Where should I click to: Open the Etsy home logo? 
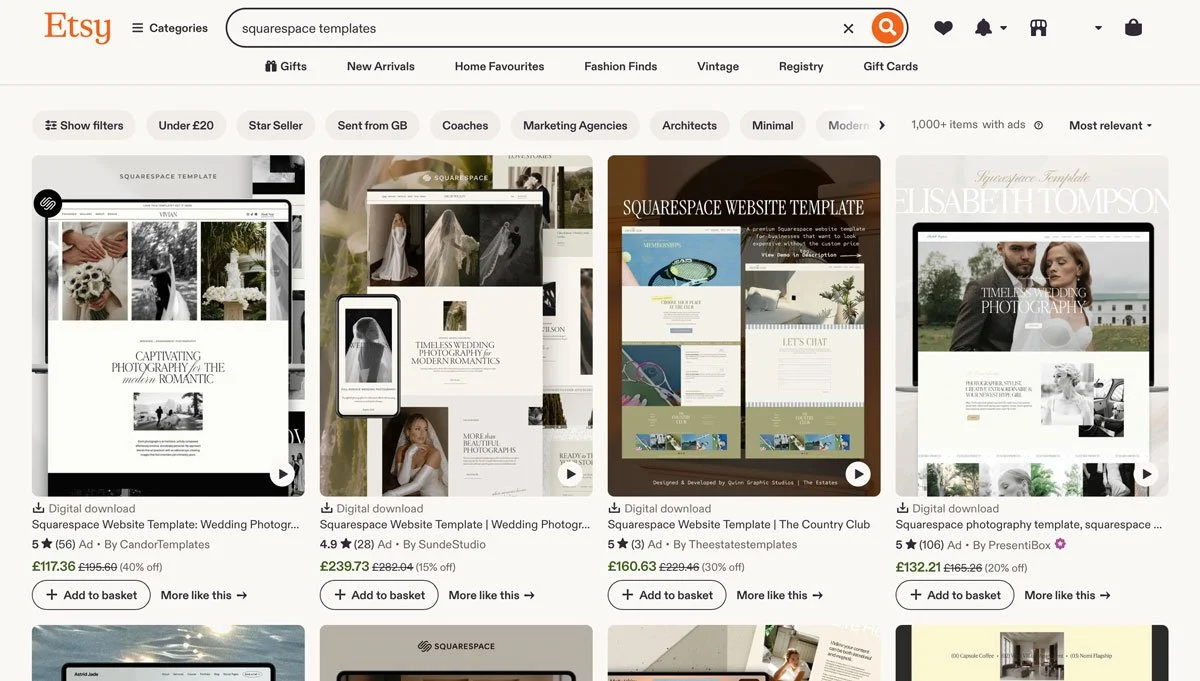77,27
